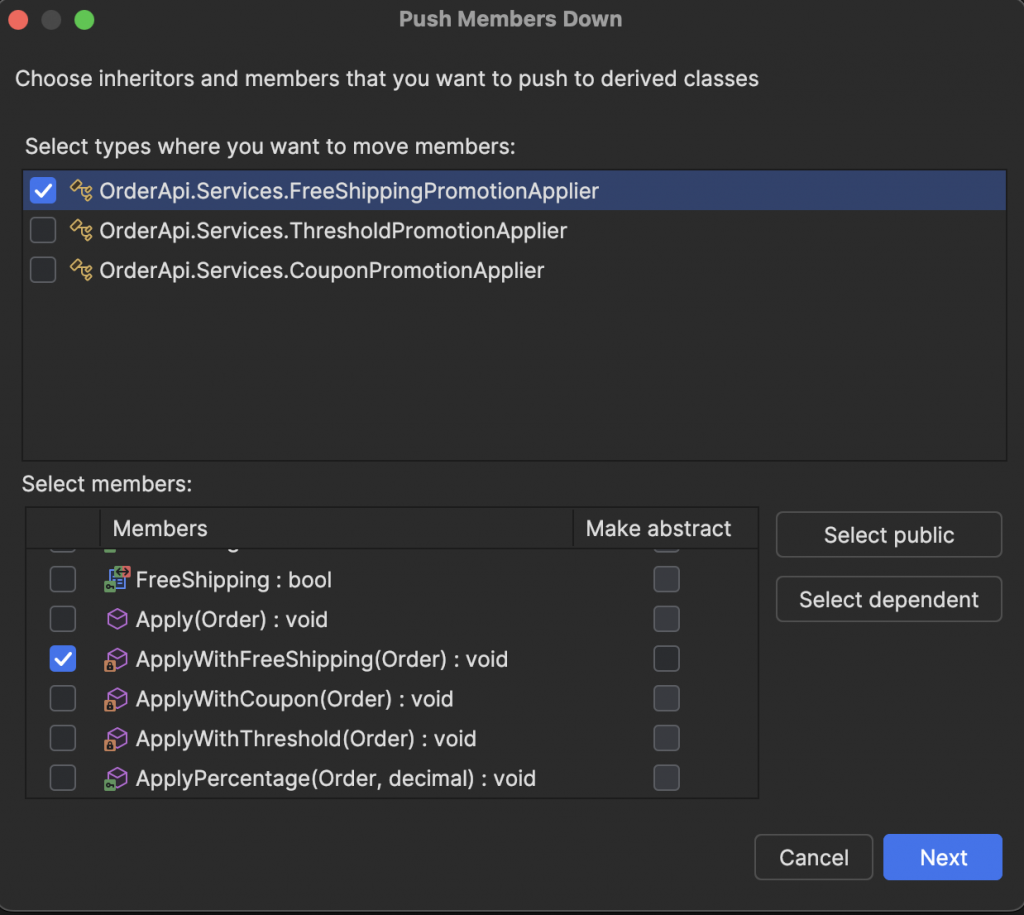Click the ApplyWithFreeShipping private method icon
Viewport: 1024px width, 915px height.
(118, 659)
